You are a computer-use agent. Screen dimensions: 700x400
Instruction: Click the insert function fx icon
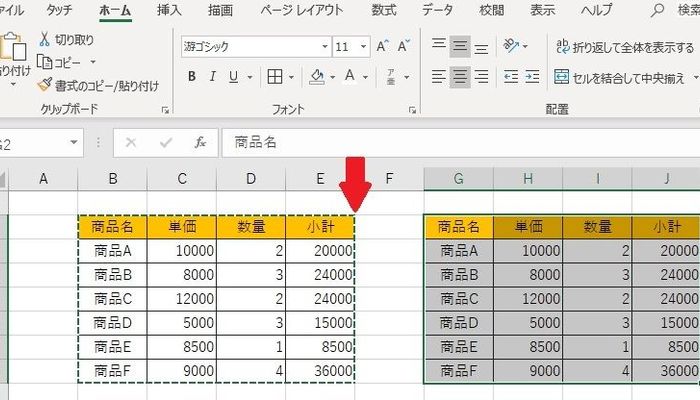(x=200, y=142)
